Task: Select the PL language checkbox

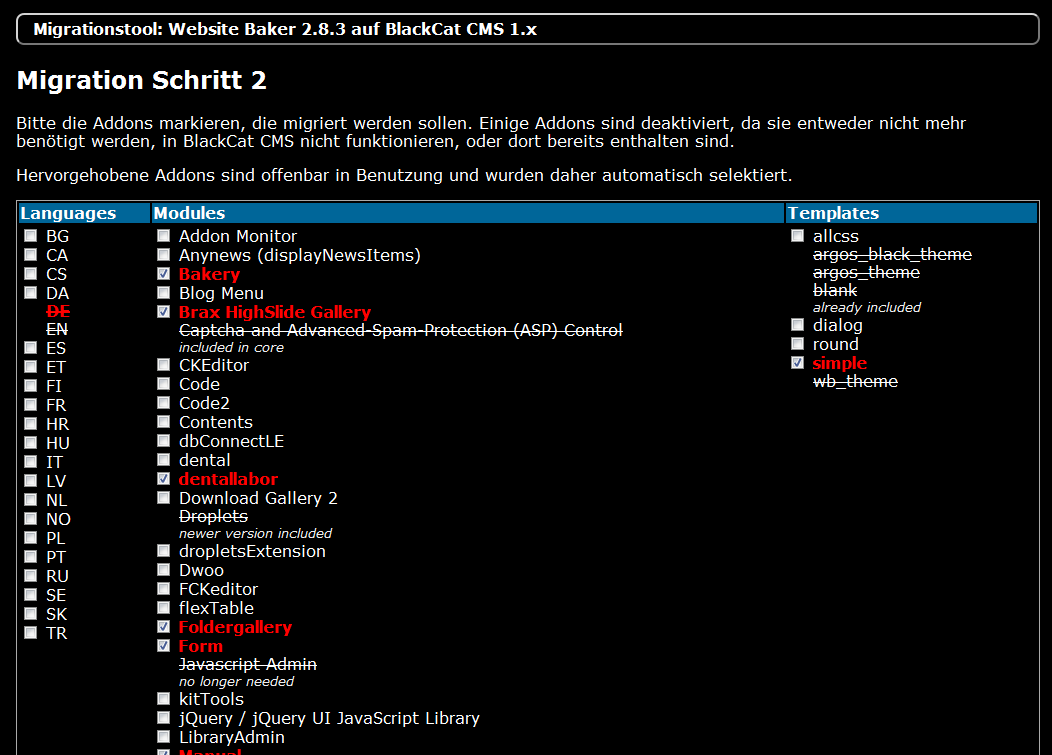Action: (31, 538)
